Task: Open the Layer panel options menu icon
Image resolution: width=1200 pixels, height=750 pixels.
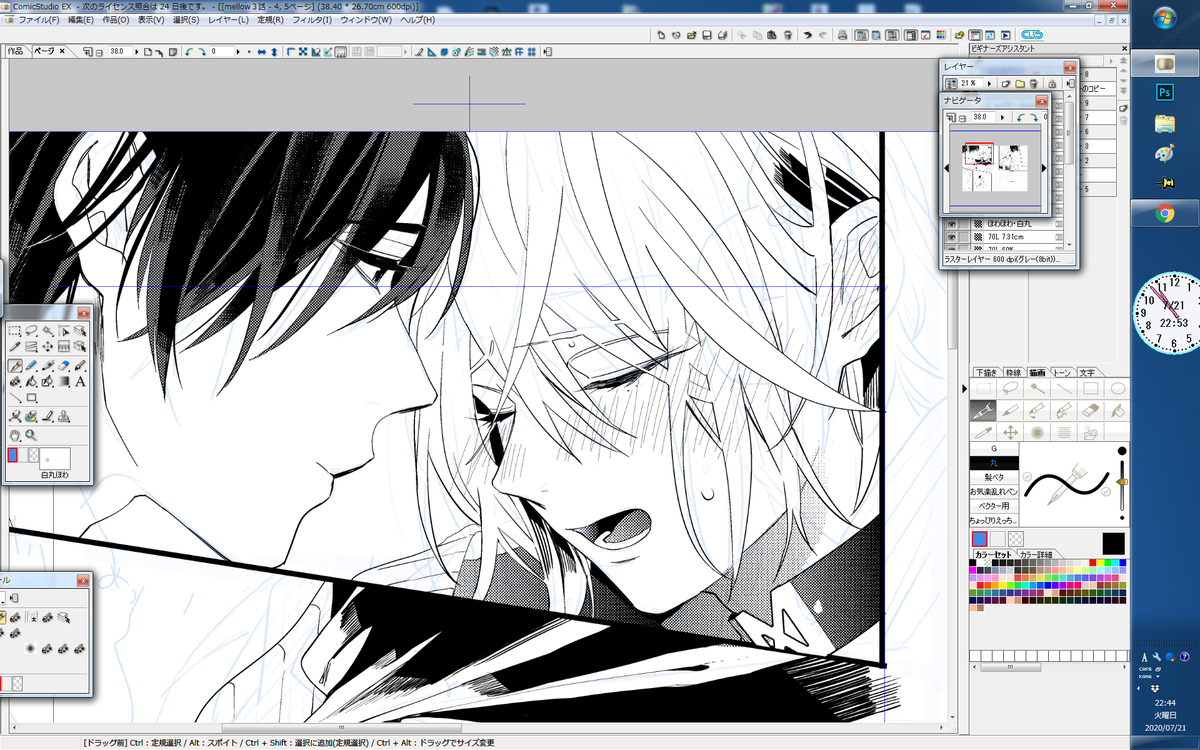Action: (1070, 83)
